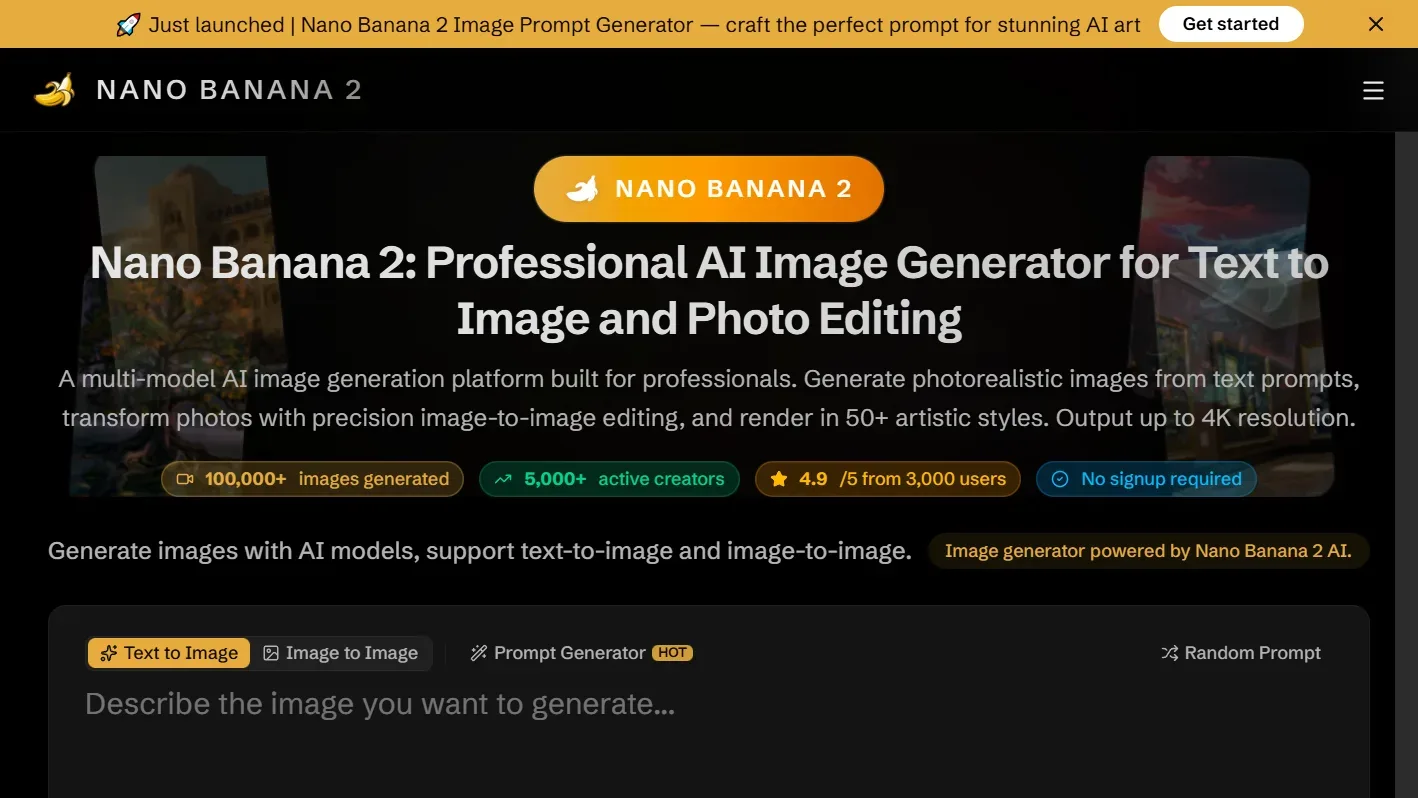Click the rocket icon in the banner
This screenshot has width=1418, height=798.
pyautogui.click(x=128, y=24)
